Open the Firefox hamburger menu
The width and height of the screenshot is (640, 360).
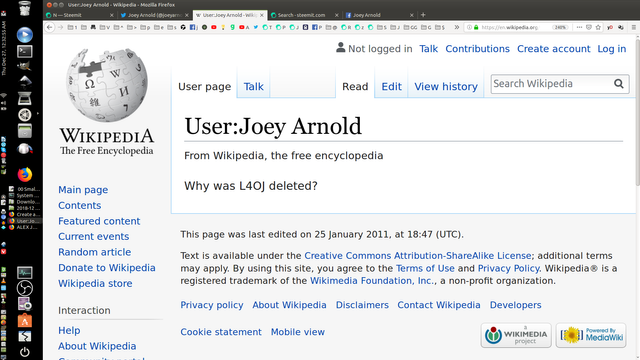pos(633,27)
